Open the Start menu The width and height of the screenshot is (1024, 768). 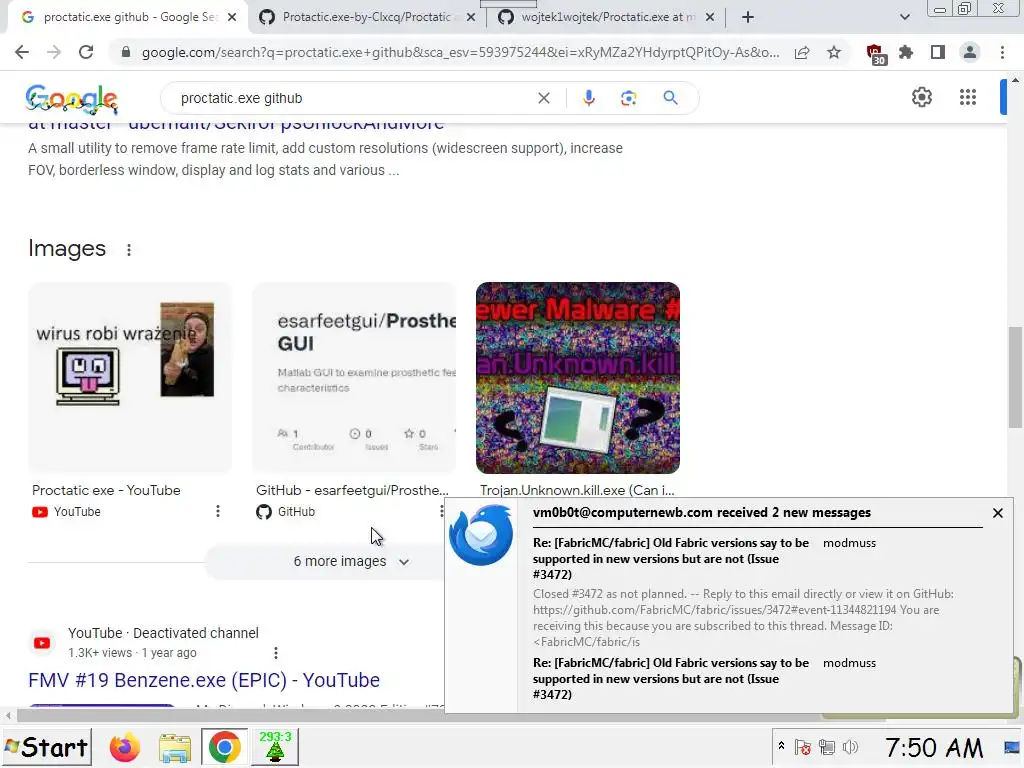tap(47, 747)
